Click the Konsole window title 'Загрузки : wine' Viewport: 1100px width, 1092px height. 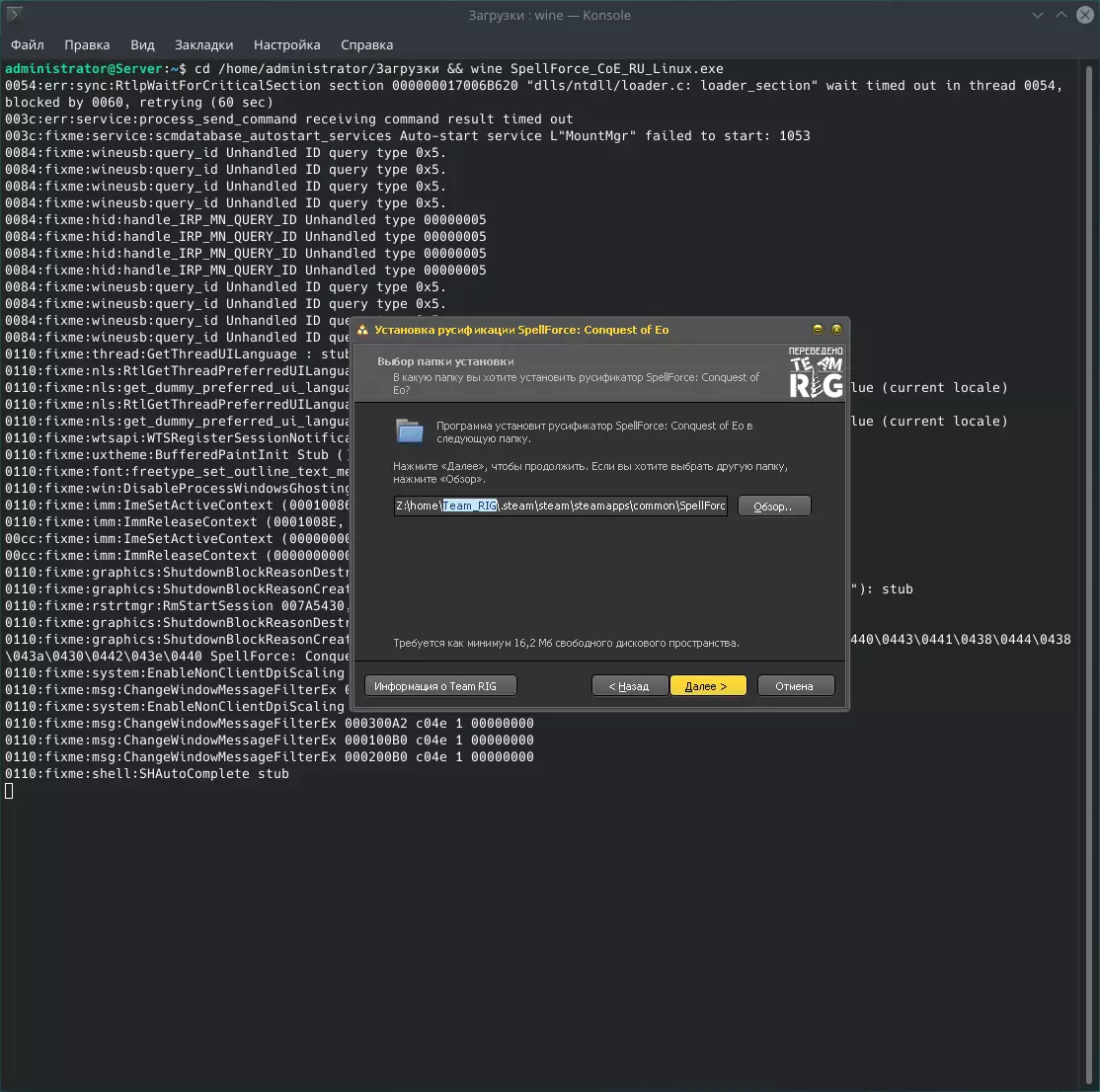549,16
